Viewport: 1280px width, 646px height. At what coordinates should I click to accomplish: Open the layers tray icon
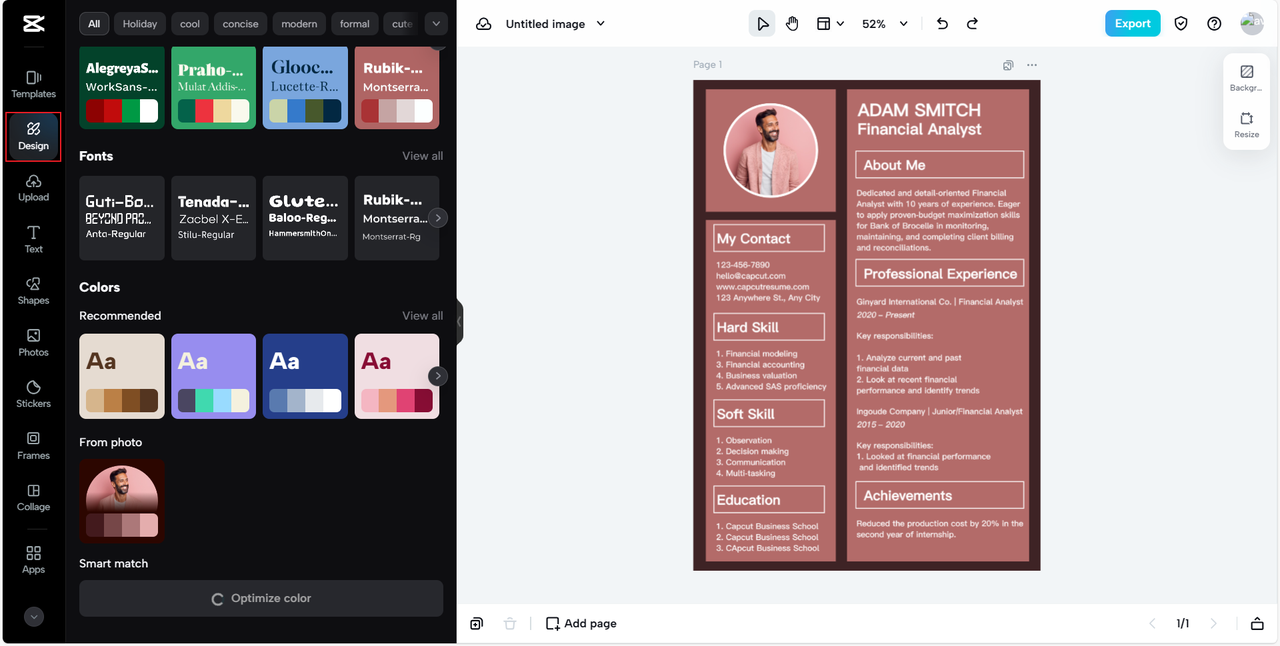point(1257,624)
